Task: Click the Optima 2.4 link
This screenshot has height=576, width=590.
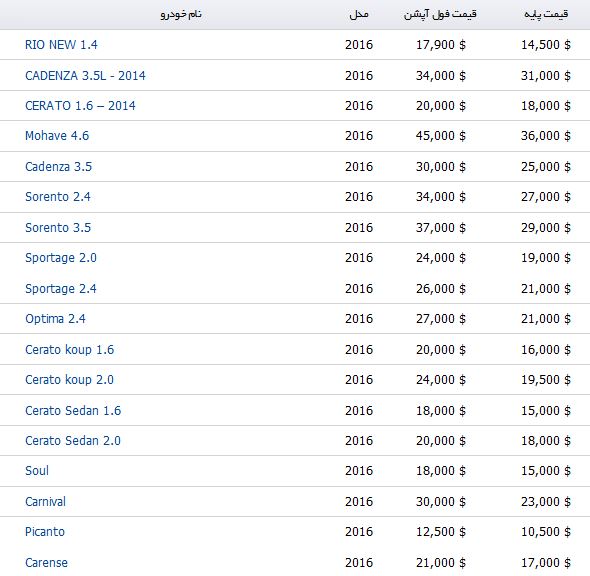Action: coord(55,319)
